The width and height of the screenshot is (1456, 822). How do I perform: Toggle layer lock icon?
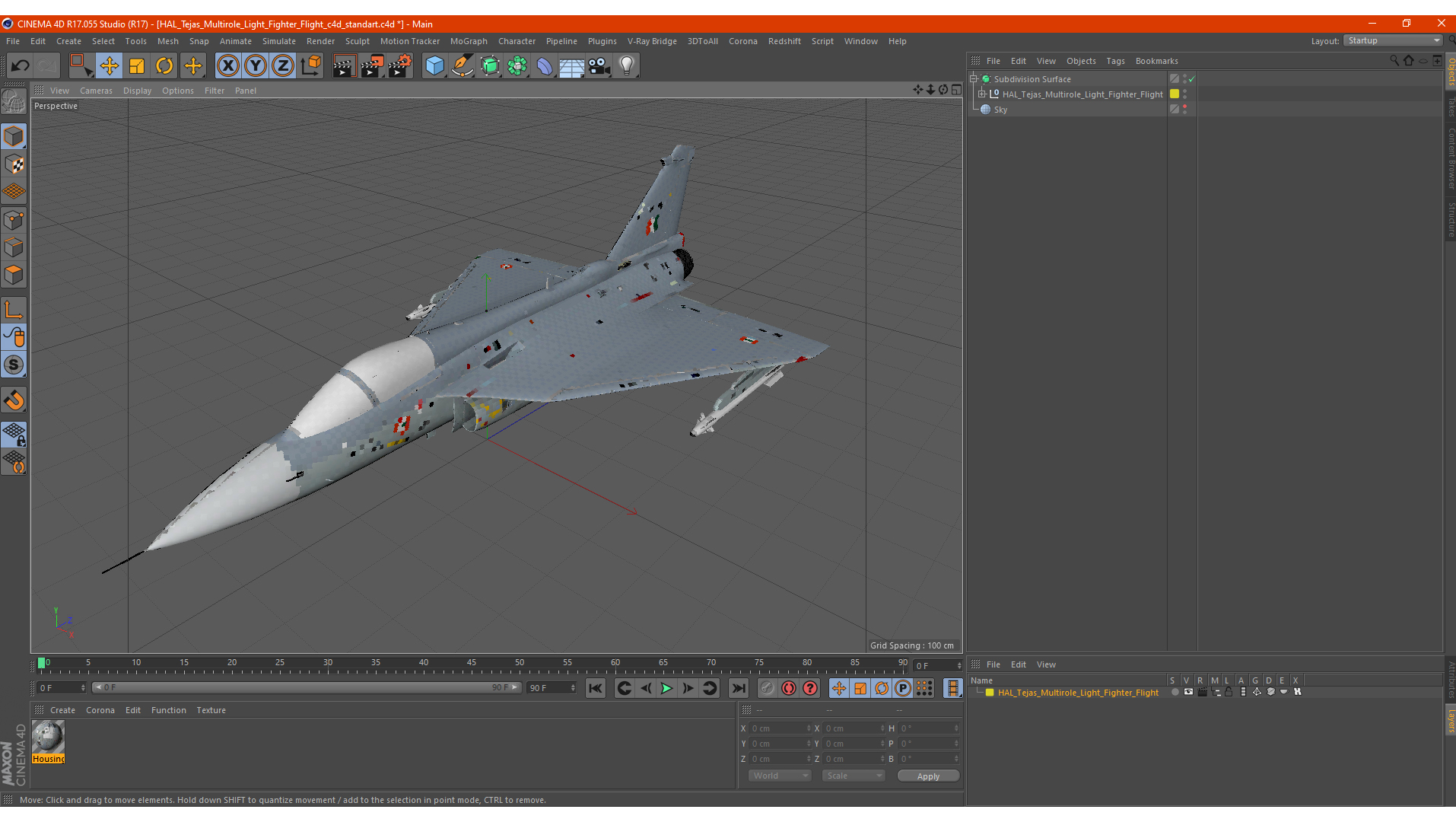coord(1229,692)
